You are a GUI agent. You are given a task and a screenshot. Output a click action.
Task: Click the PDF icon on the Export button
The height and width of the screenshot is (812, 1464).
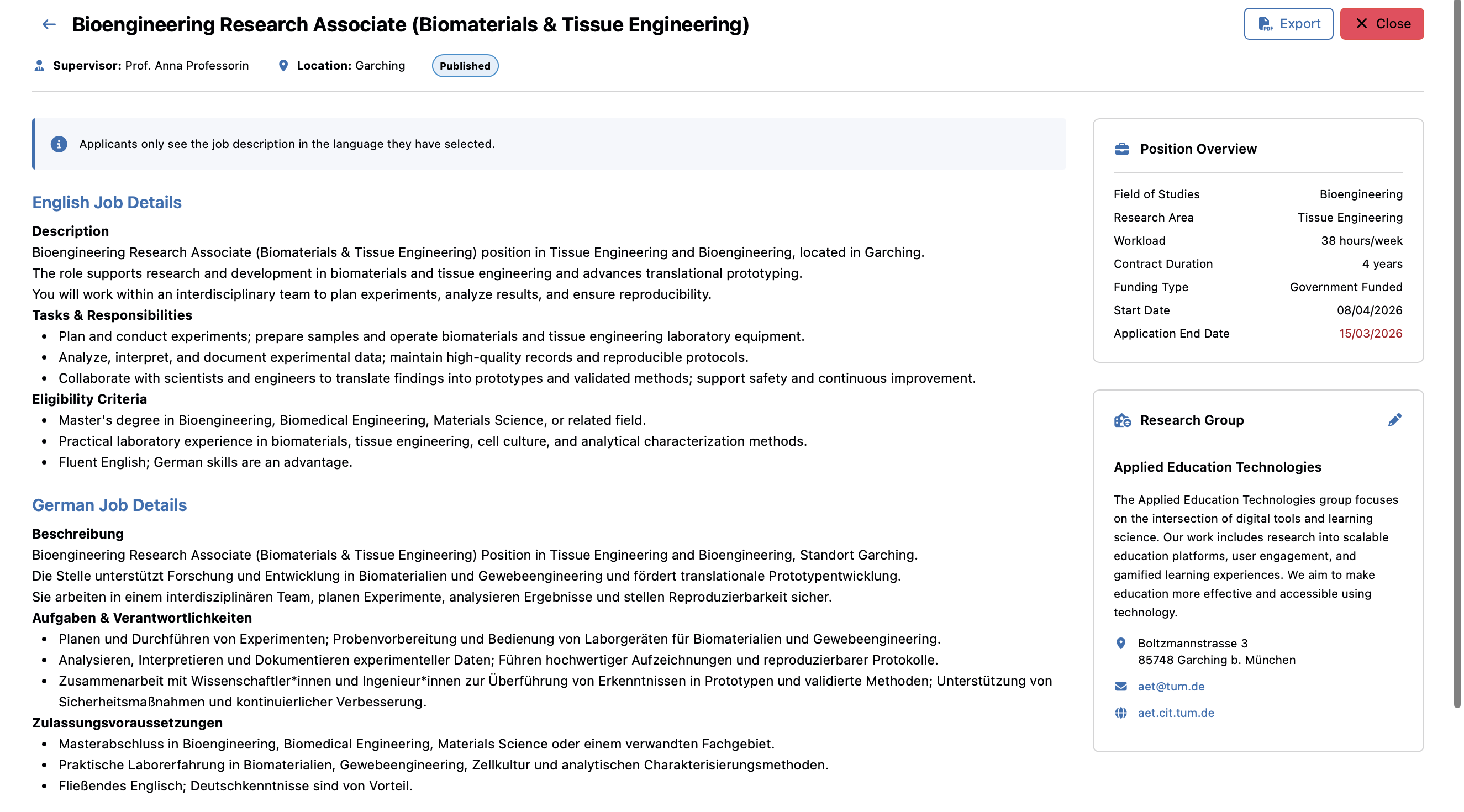[1266, 23]
